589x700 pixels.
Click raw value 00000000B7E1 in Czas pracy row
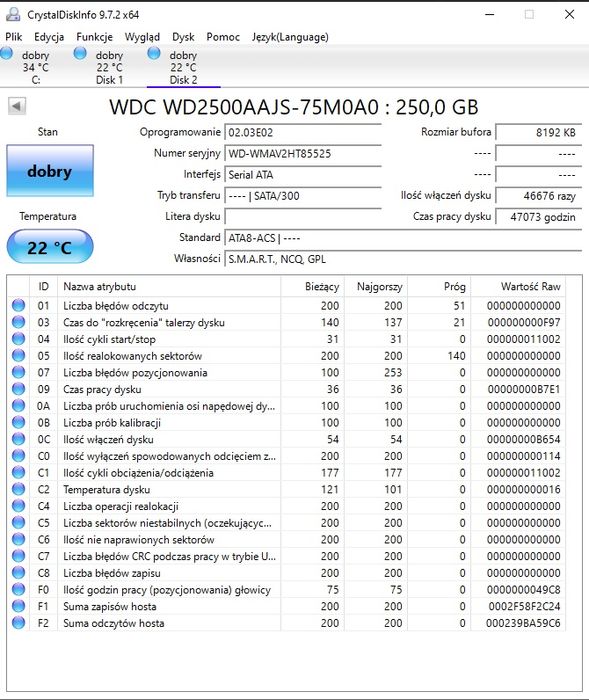pos(524,389)
